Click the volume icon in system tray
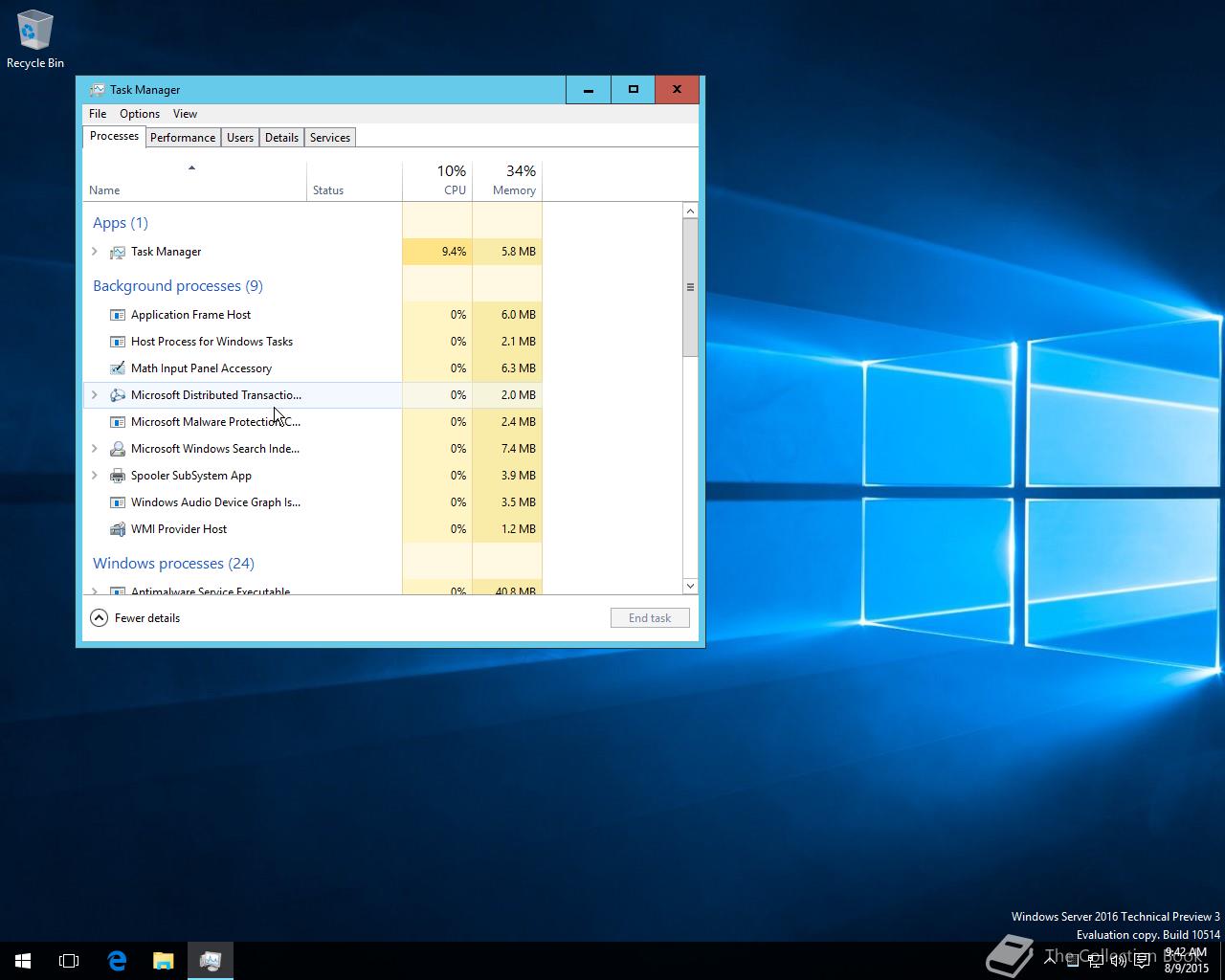 pyautogui.click(x=1118, y=961)
